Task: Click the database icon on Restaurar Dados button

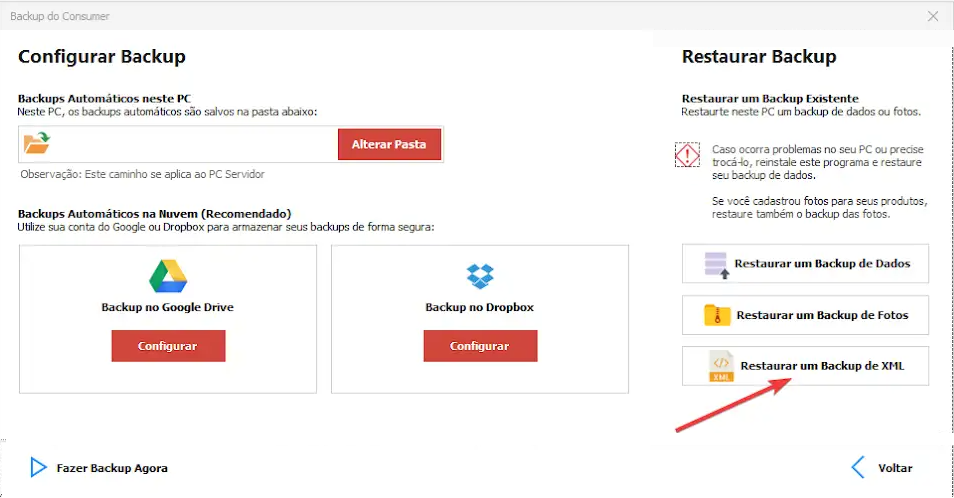Action: point(717,264)
